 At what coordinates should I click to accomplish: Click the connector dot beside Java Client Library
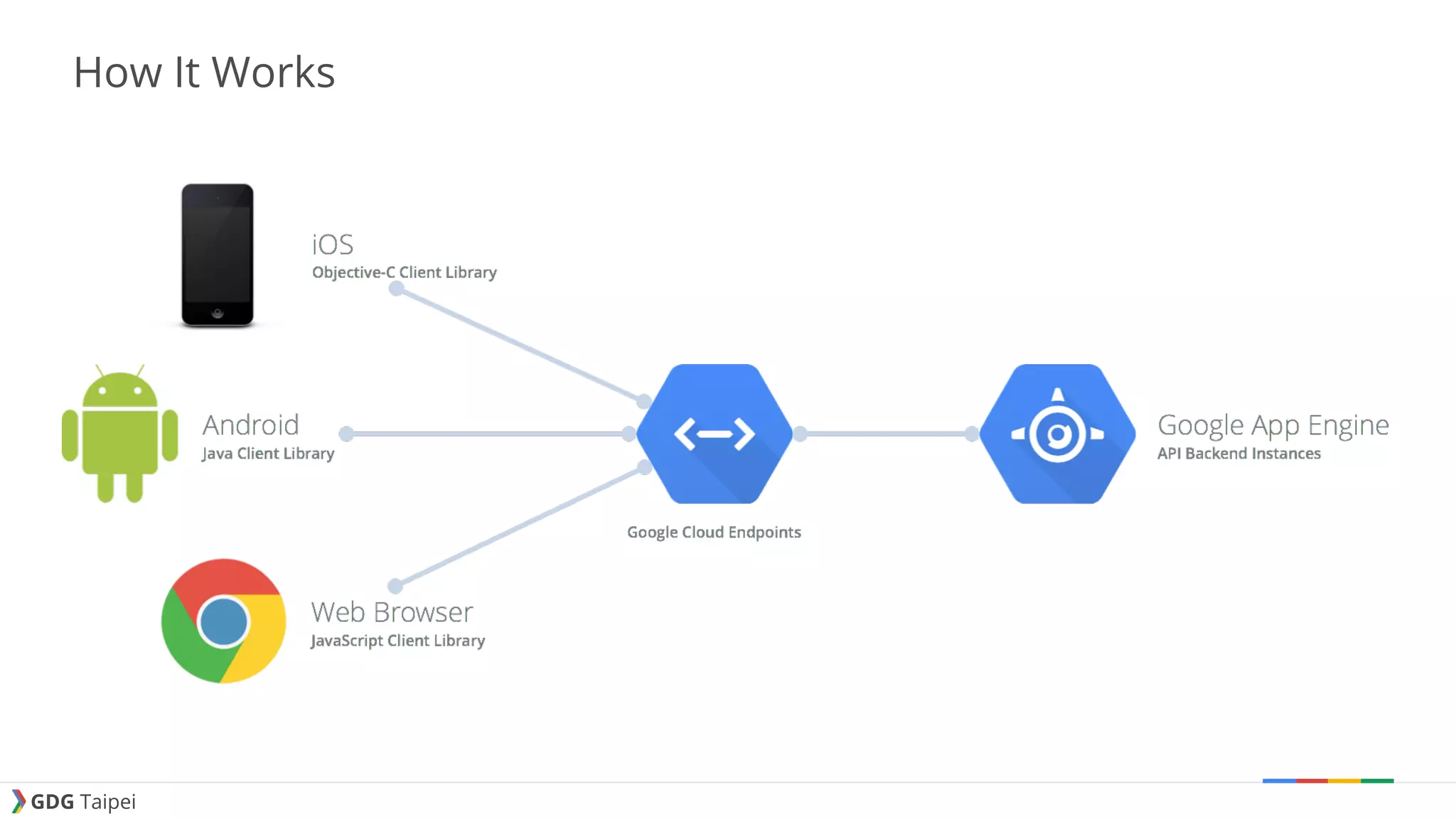[346, 434]
